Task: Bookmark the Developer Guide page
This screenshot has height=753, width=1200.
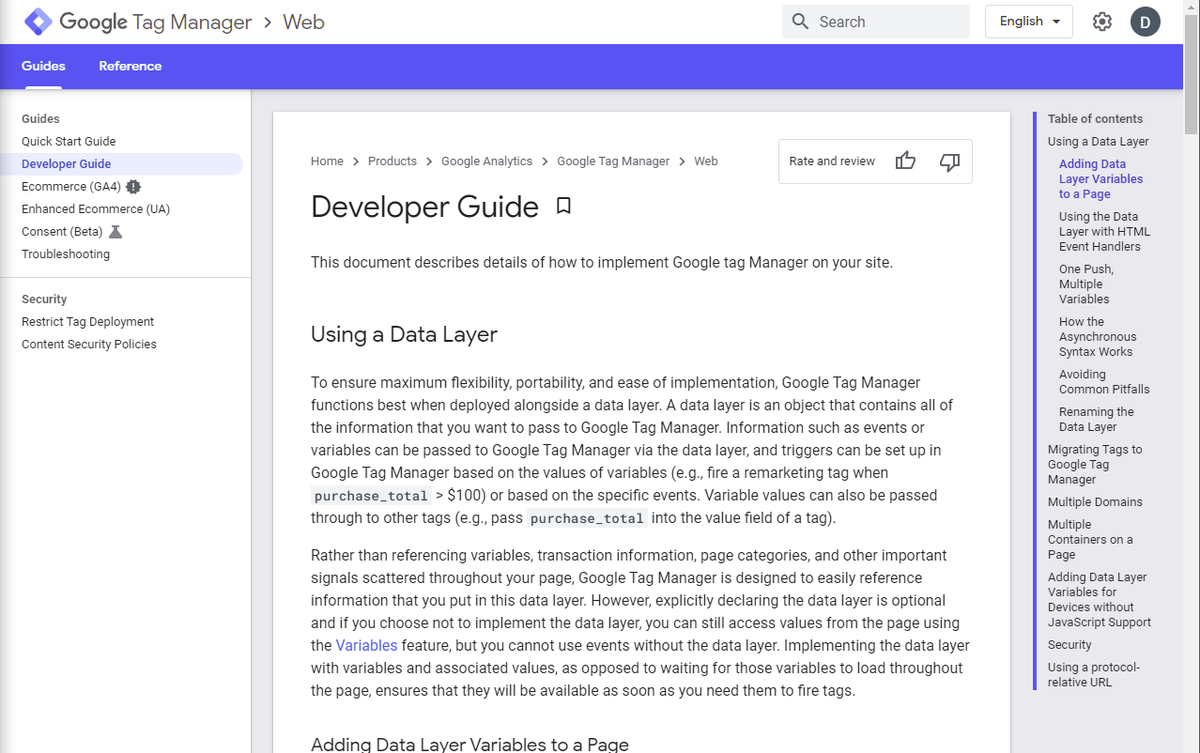Action: [563, 206]
